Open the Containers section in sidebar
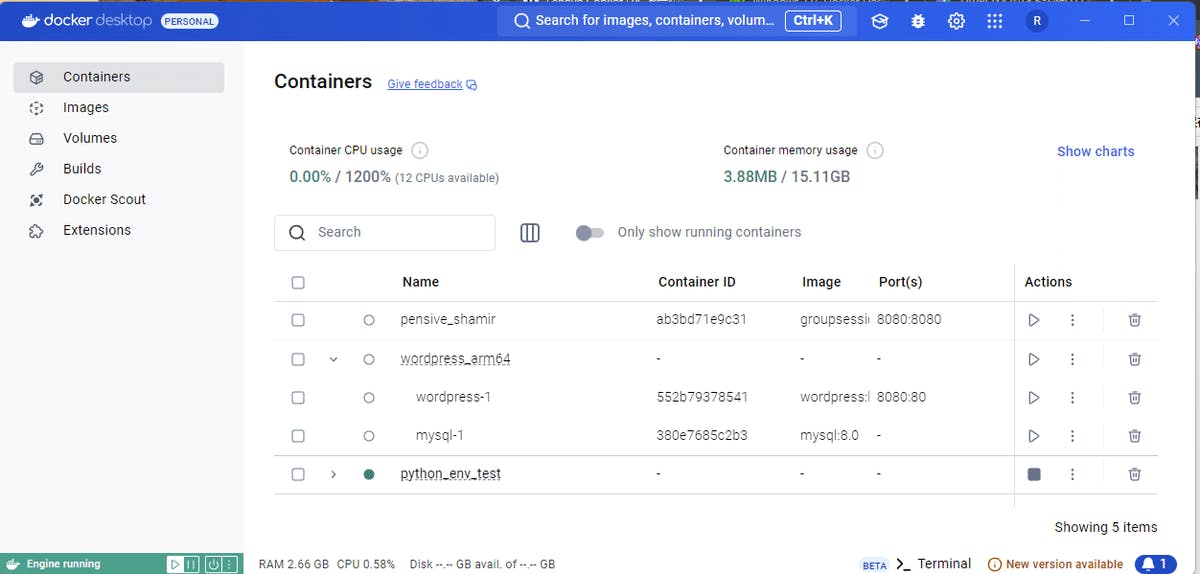 [x=119, y=77]
